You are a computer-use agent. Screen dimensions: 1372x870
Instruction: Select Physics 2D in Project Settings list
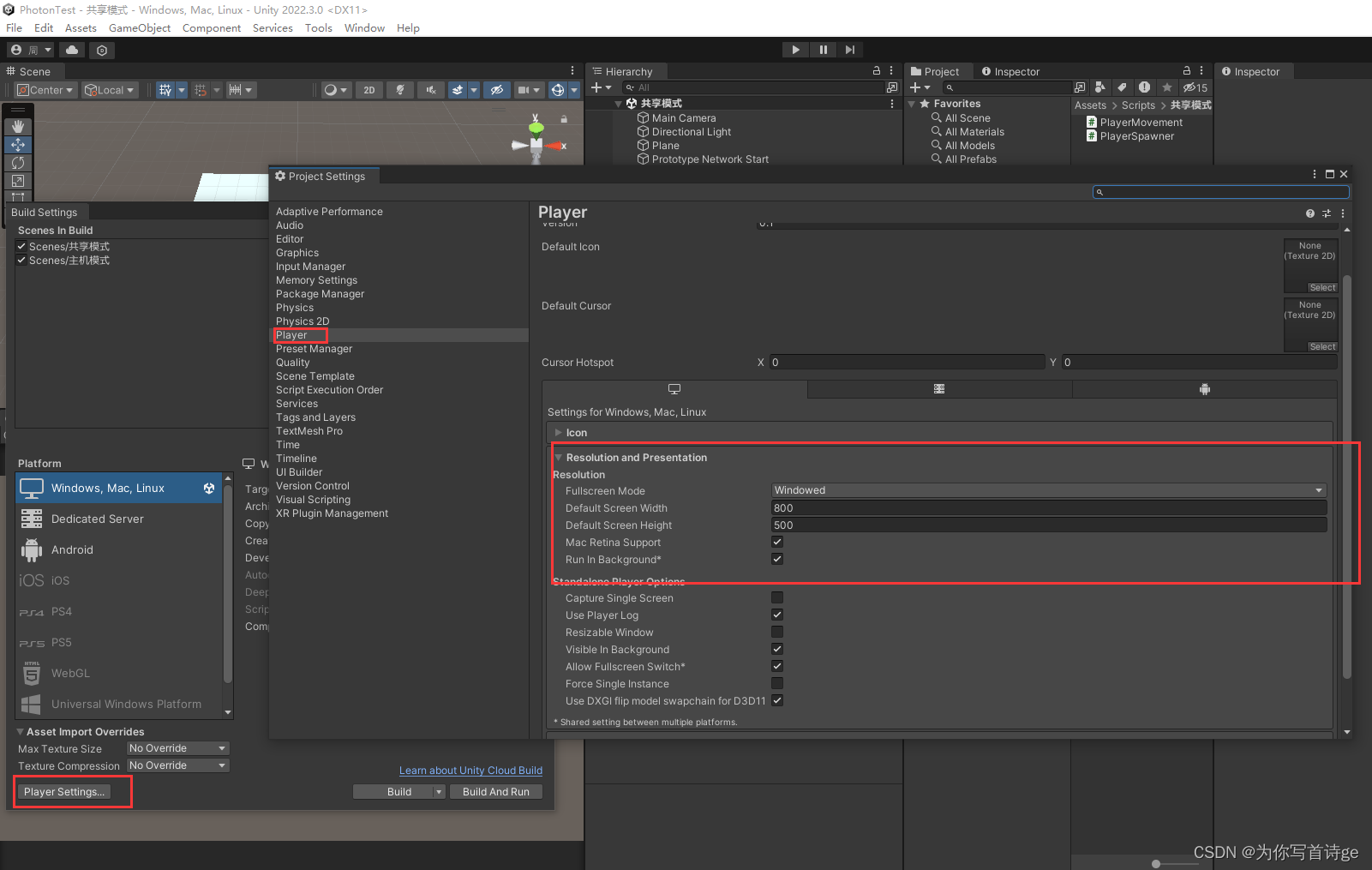303,321
